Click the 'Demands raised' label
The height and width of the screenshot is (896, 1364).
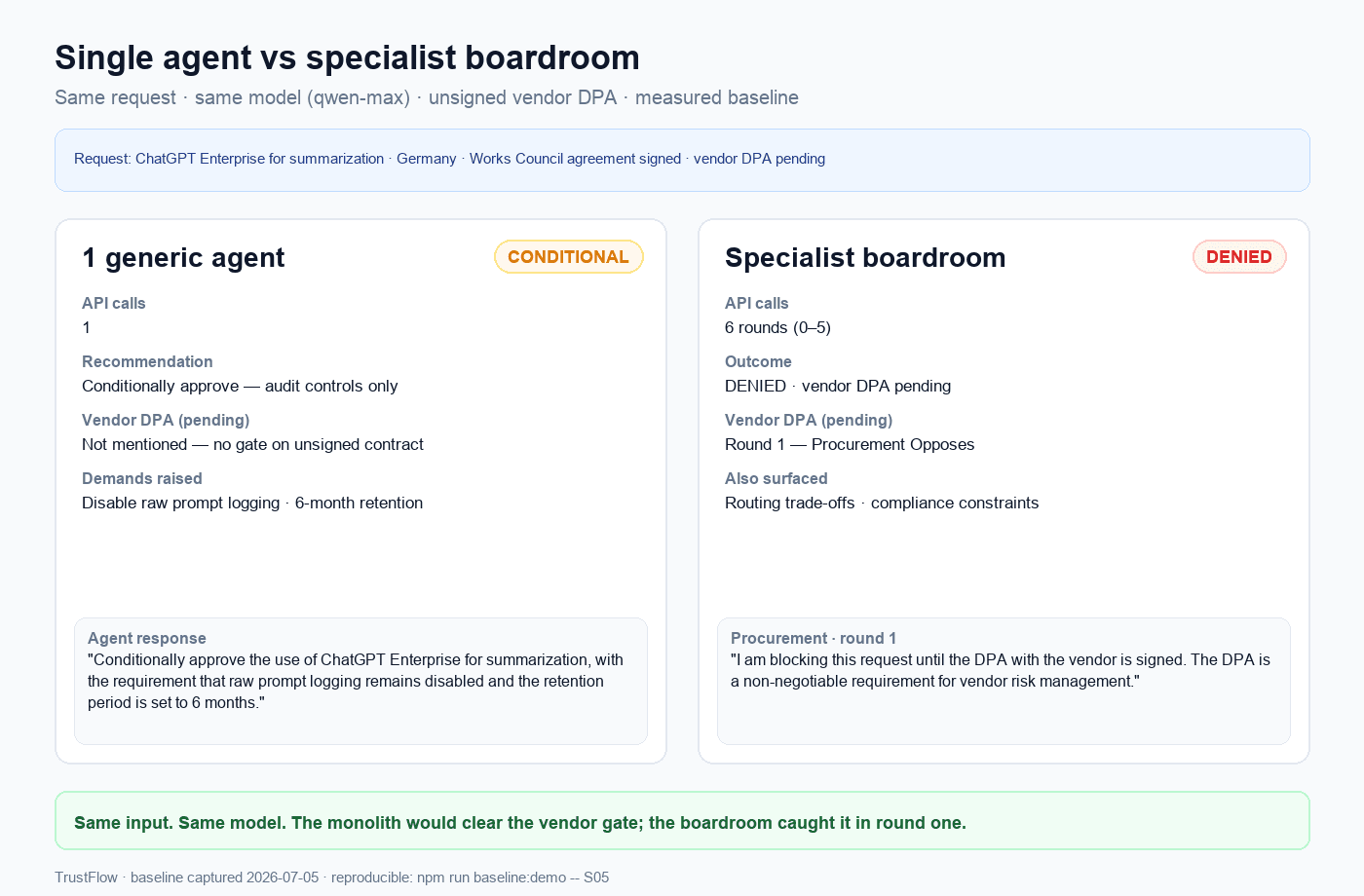pos(142,478)
